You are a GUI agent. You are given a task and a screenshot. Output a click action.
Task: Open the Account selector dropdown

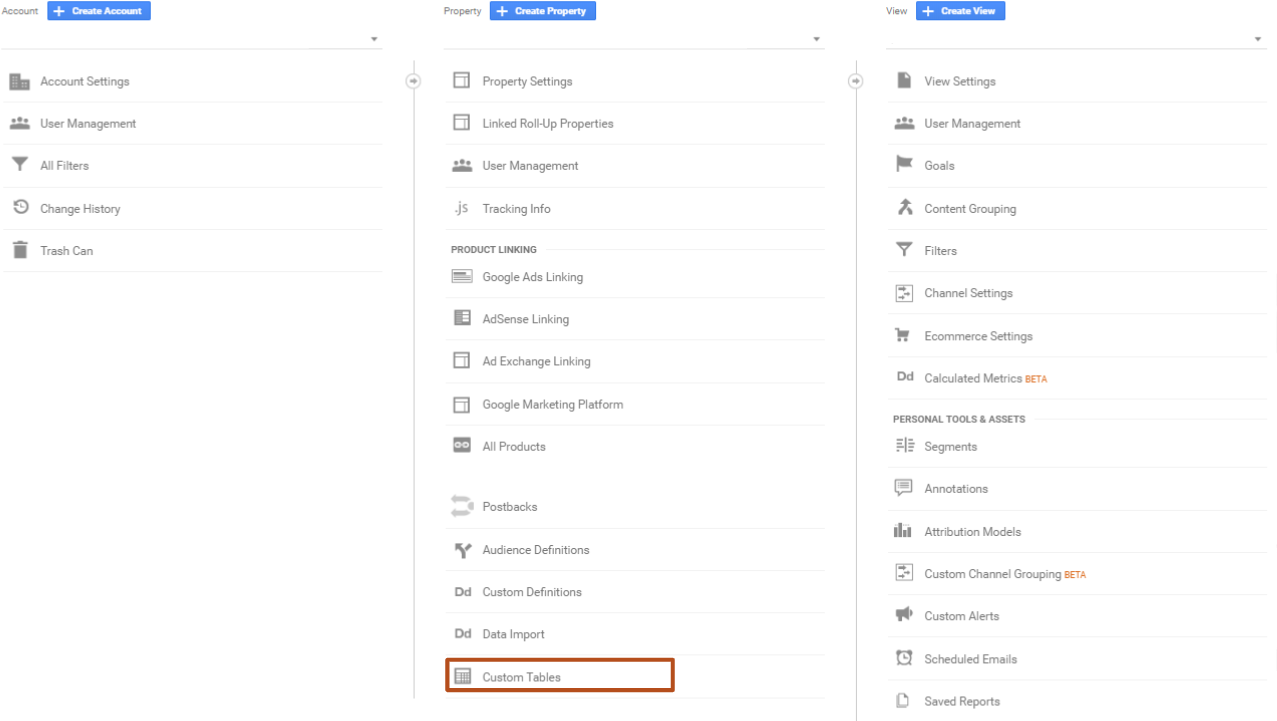click(x=374, y=40)
